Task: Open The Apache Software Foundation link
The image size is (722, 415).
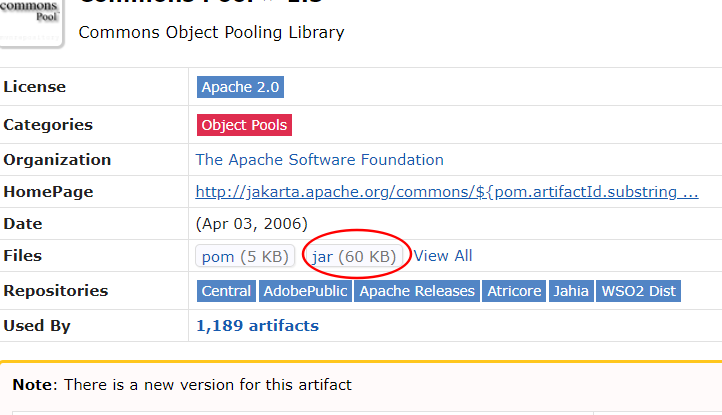Action: [320, 160]
